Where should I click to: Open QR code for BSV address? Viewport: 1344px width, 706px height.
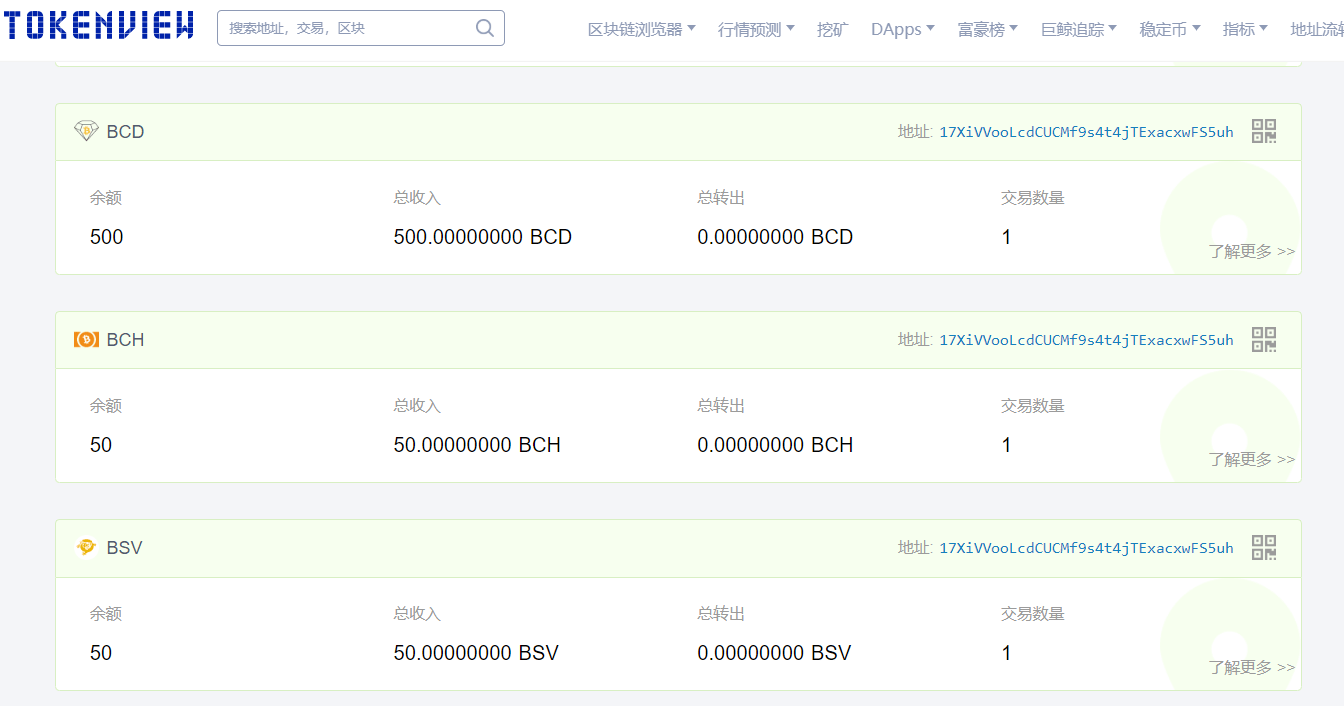coord(1264,548)
